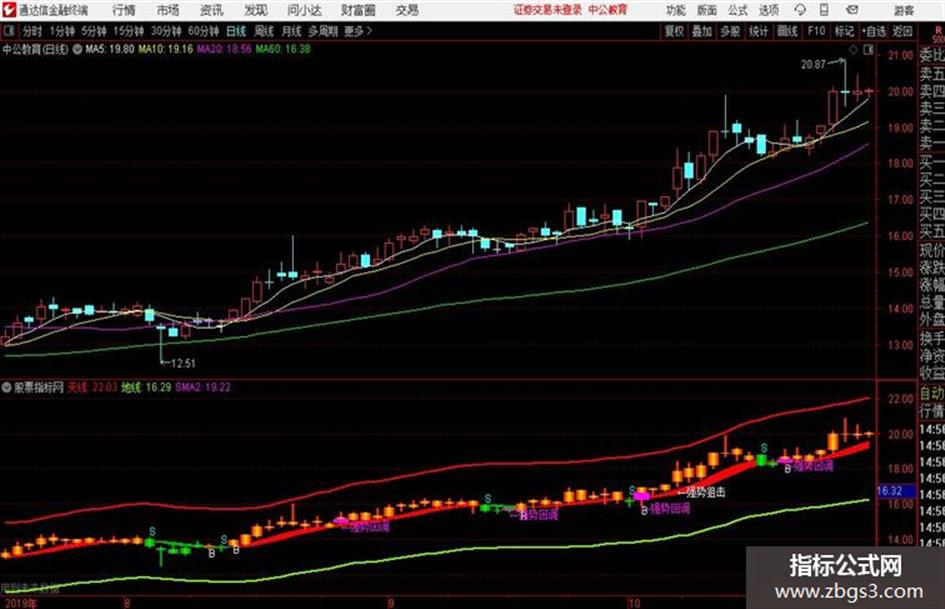Toggle the panel icon left of 分时

point(9,31)
